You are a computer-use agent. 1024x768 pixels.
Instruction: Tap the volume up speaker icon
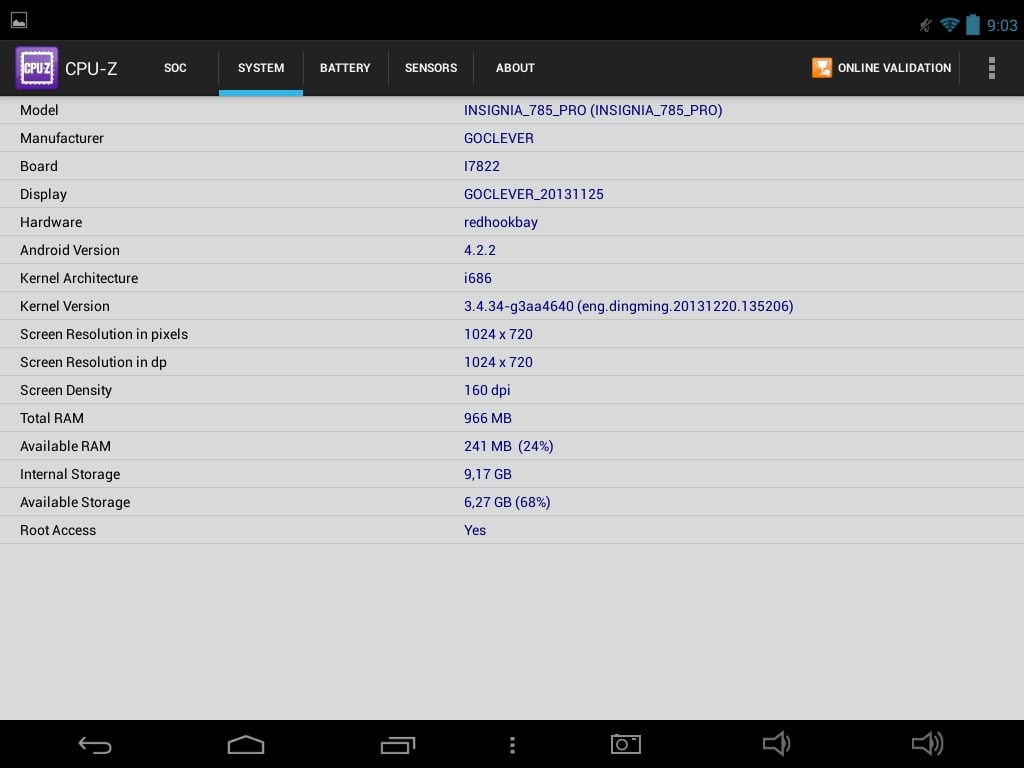927,744
